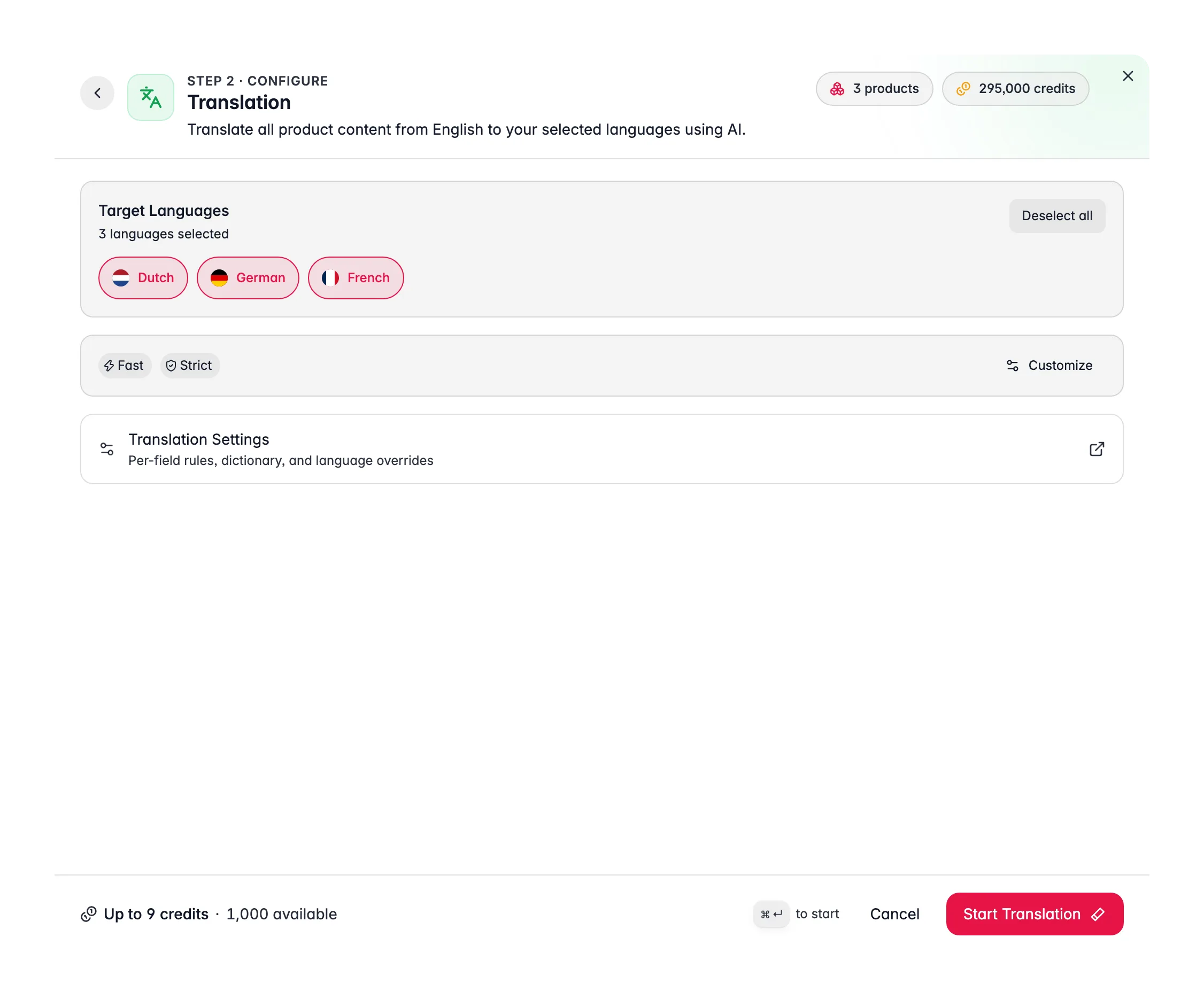Click the 295,000 credits badge

pyautogui.click(x=1015, y=89)
